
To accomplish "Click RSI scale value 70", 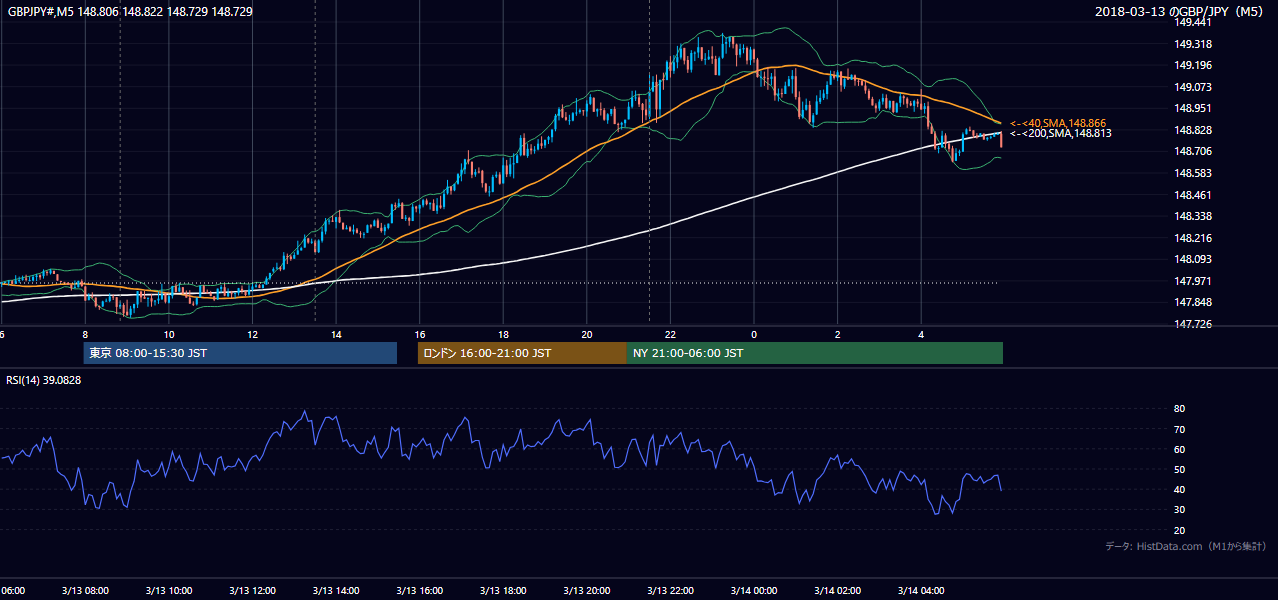I will click(1179, 429).
